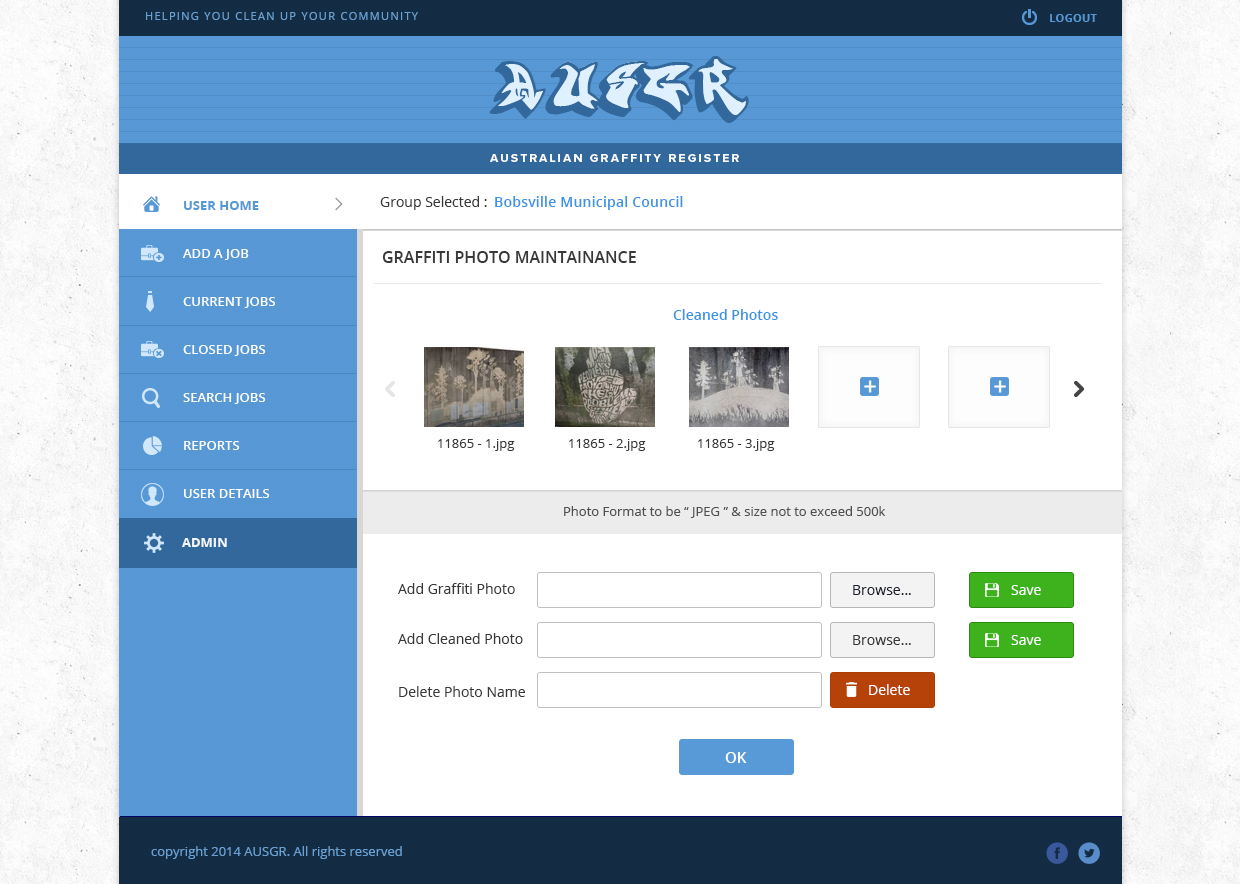Click the User Details person icon

(x=152, y=494)
